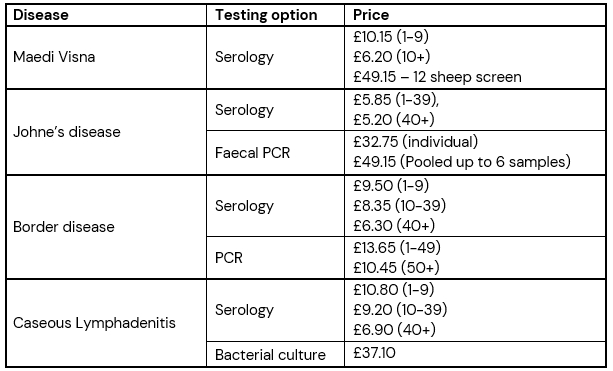613x371 pixels.
Task: Click the £32.75 (individual) price text
Action: point(415,142)
